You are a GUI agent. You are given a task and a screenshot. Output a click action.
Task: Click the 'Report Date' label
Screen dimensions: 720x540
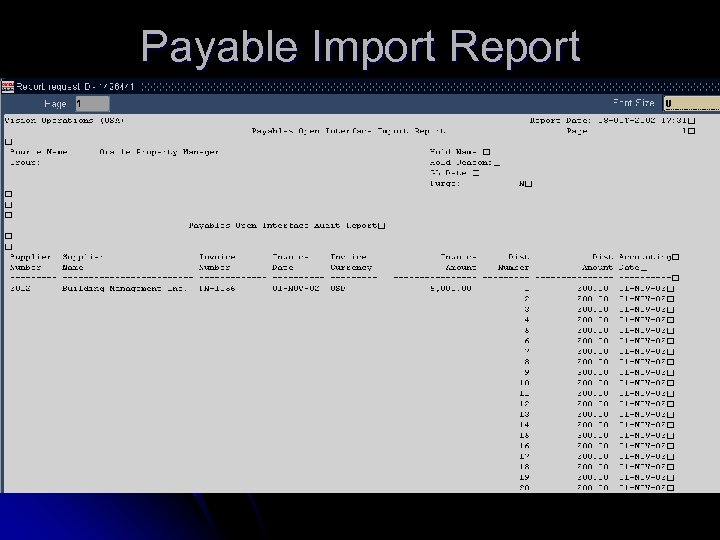click(x=560, y=120)
